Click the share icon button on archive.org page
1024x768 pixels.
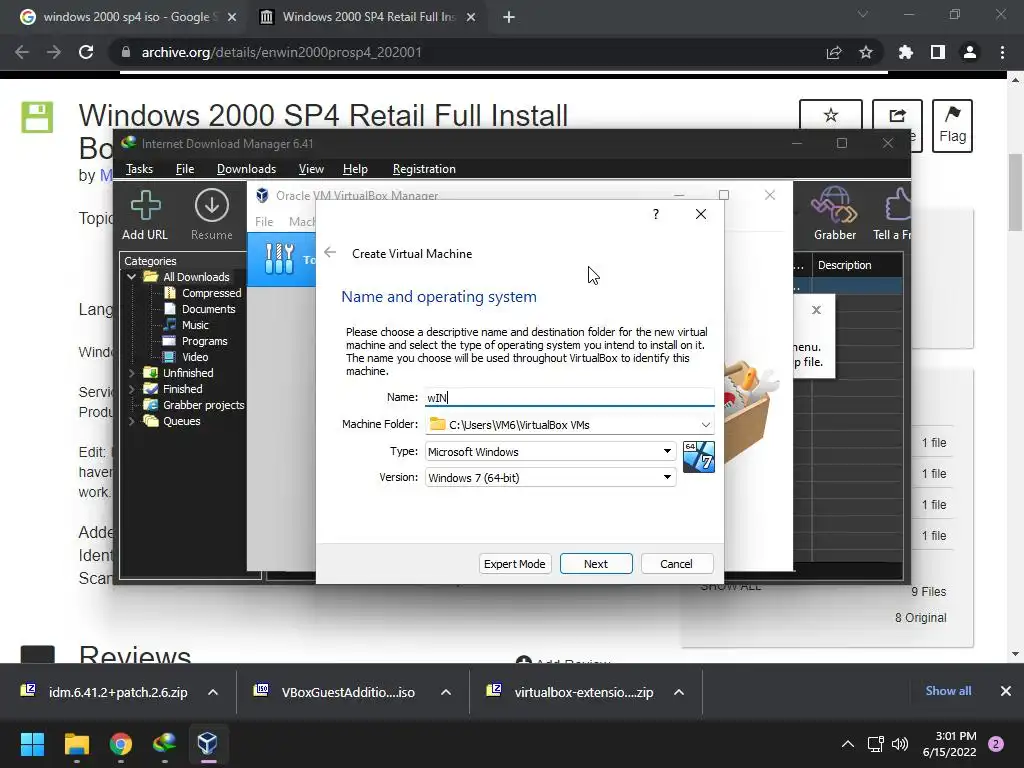pyautogui.click(x=897, y=116)
